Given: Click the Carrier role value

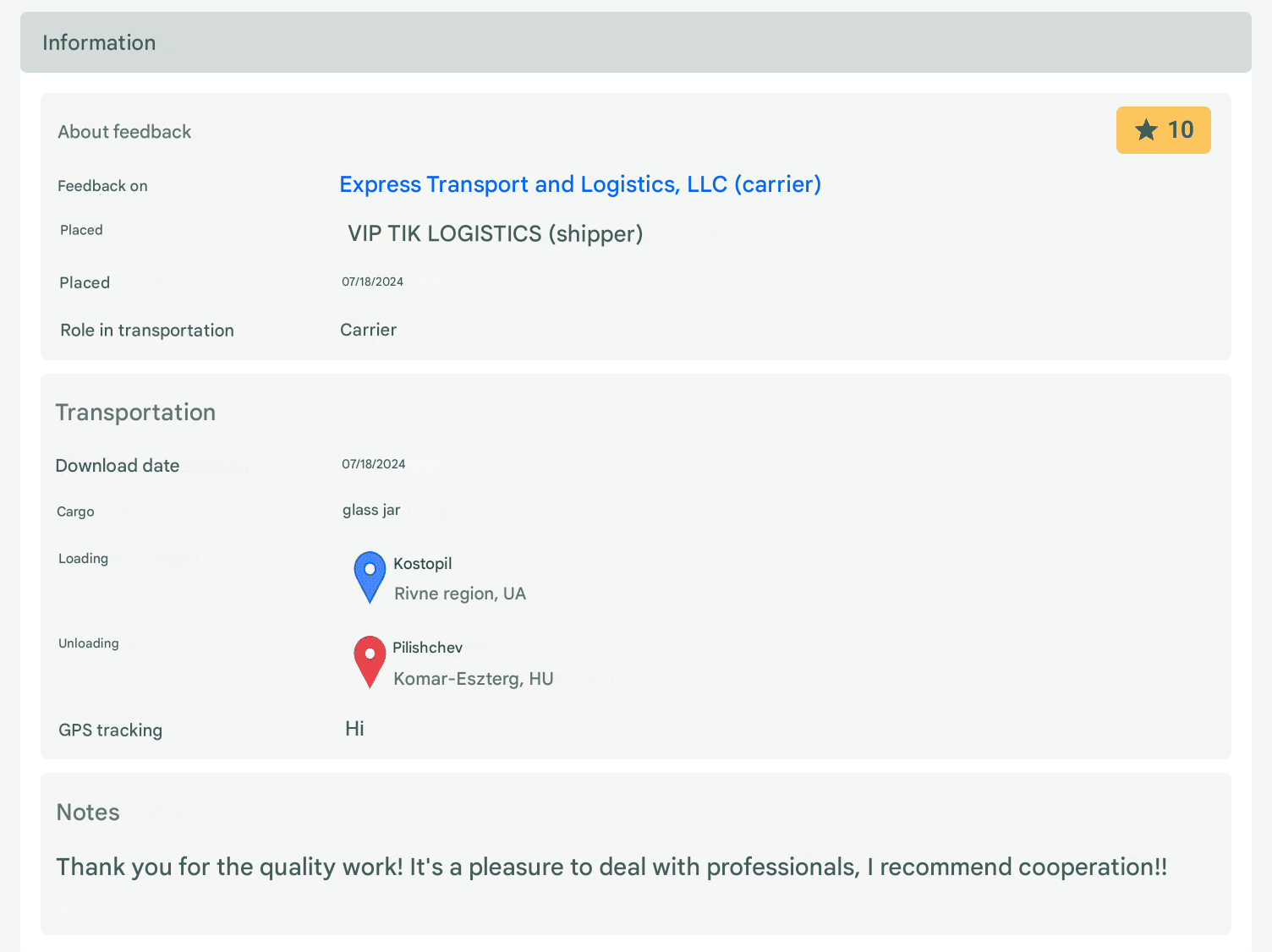Looking at the screenshot, I should (x=368, y=330).
